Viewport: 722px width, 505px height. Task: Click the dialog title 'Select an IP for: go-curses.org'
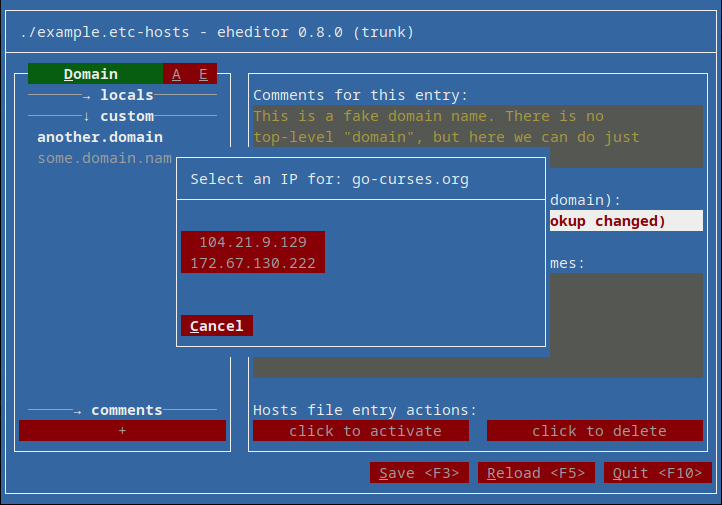pos(330,179)
